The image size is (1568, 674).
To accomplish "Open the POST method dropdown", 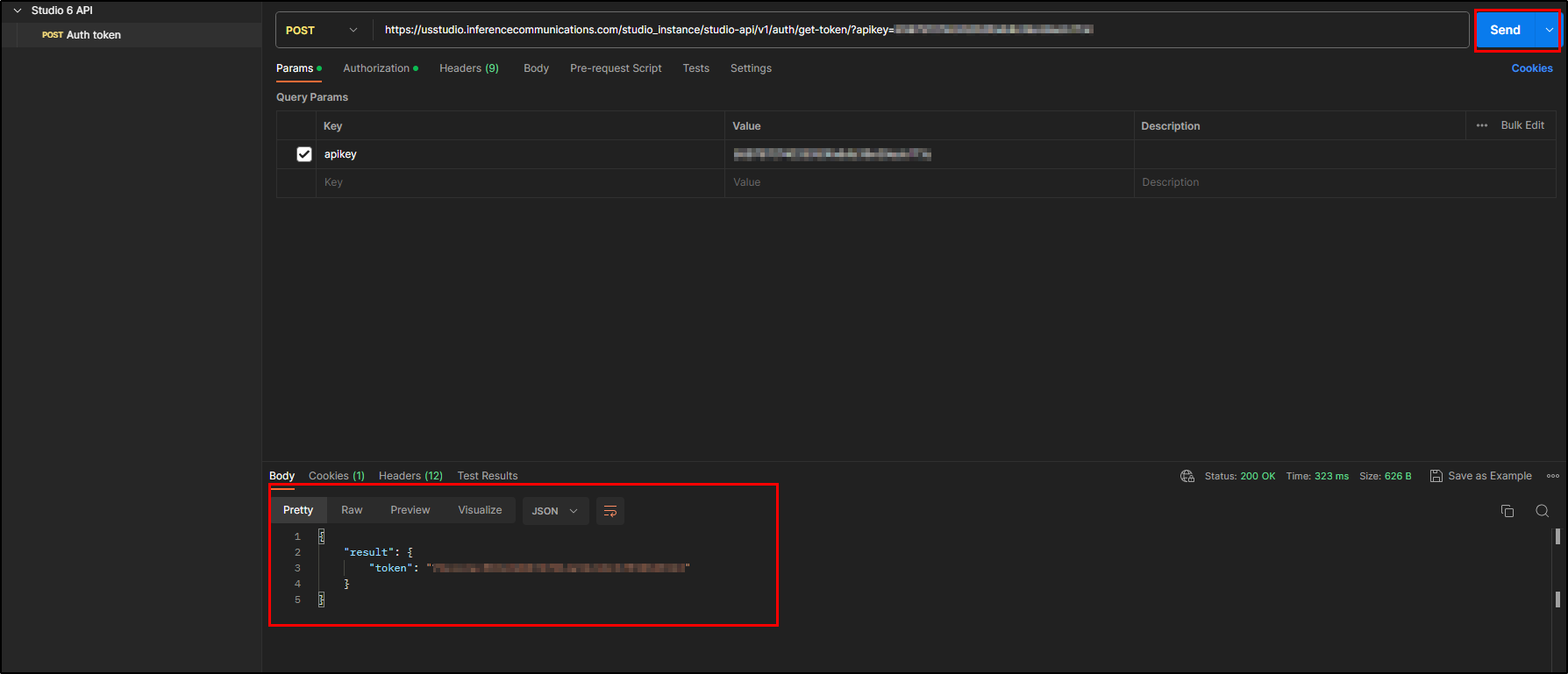I will [322, 30].
